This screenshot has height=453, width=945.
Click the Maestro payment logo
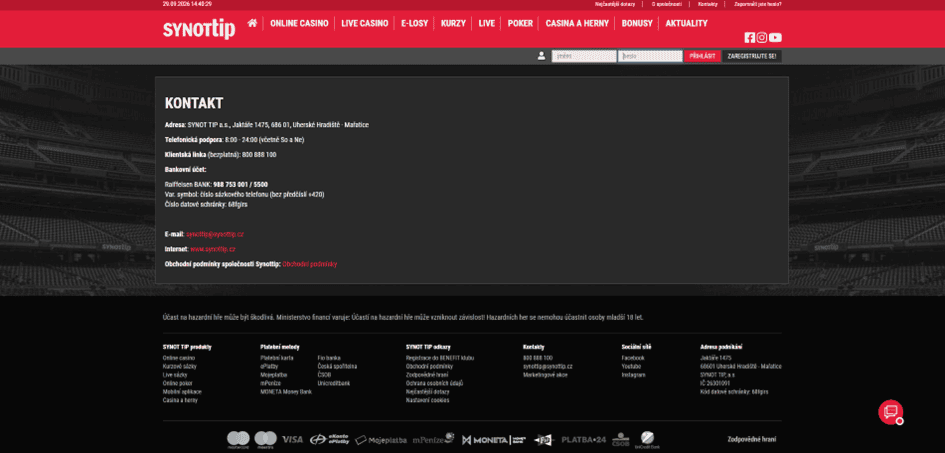(265, 439)
